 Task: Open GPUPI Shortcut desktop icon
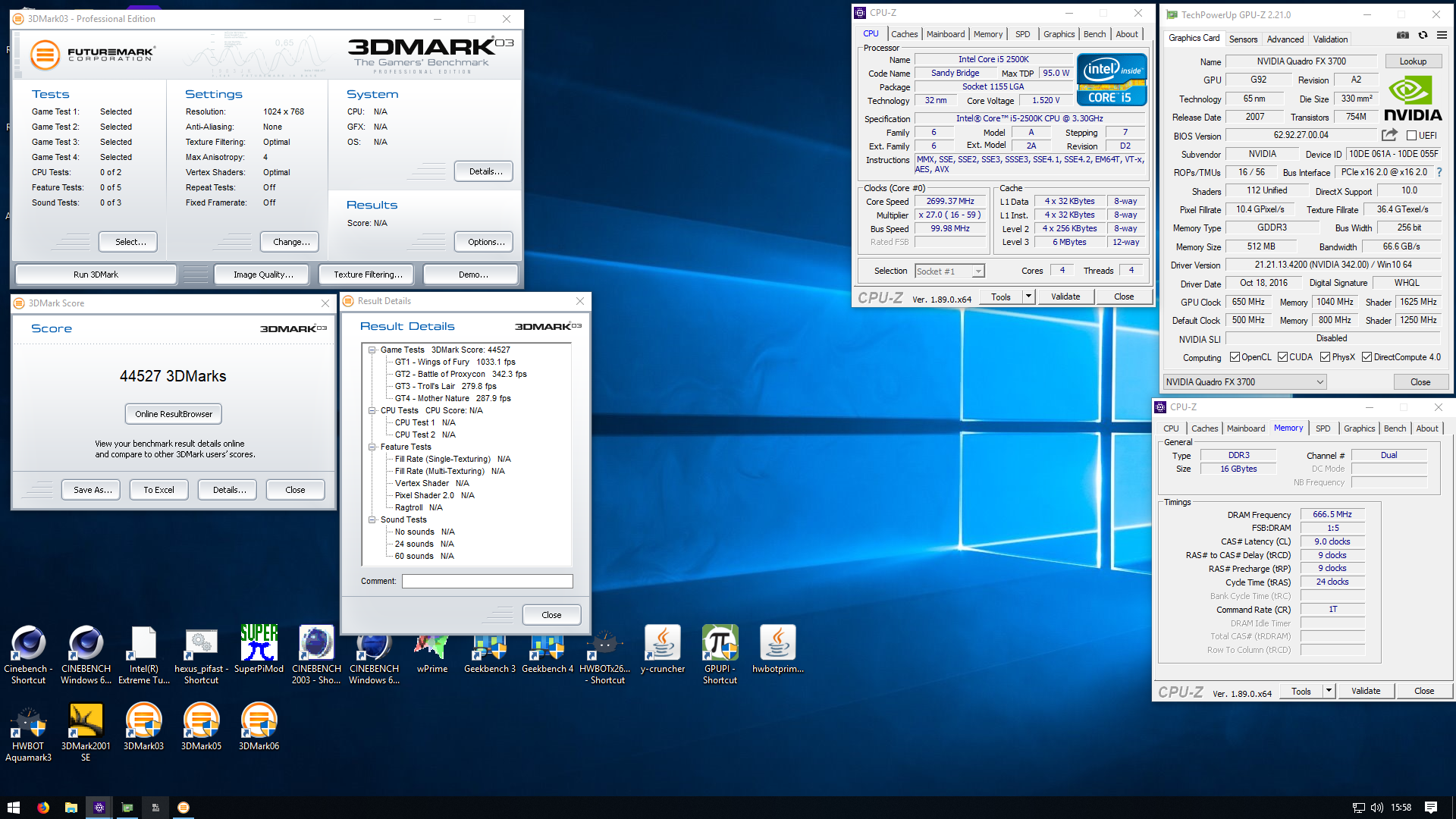click(x=720, y=655)
